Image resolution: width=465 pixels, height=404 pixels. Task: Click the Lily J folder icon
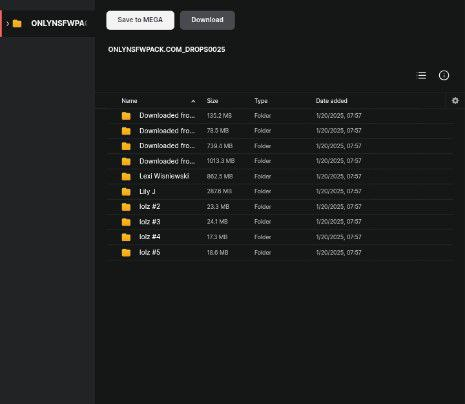pos(126,192)
